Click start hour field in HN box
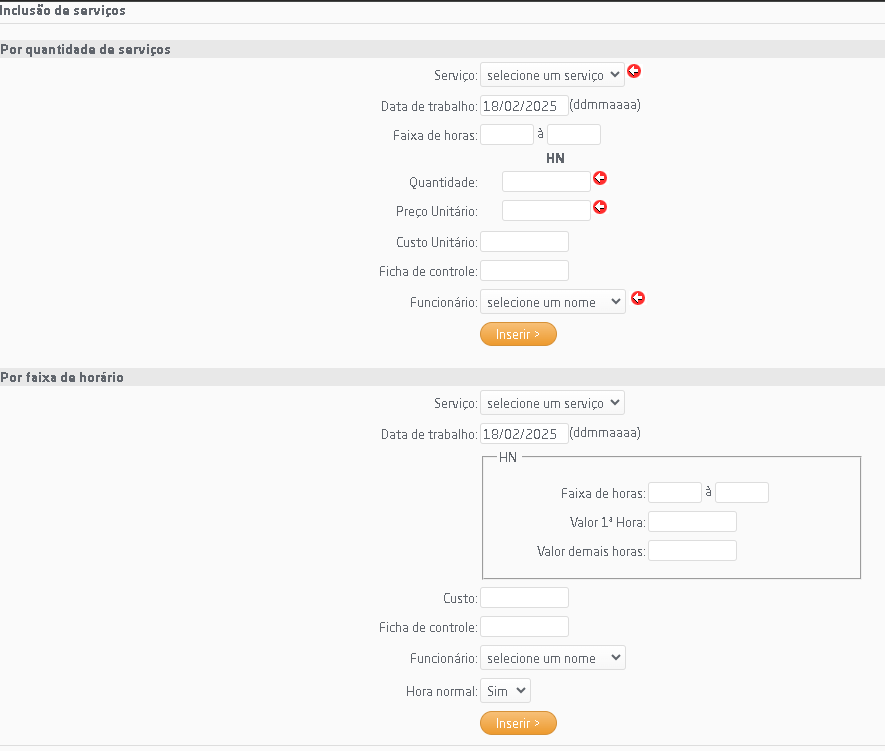Screen dimensions: 885x751 [x=675, y=493]
